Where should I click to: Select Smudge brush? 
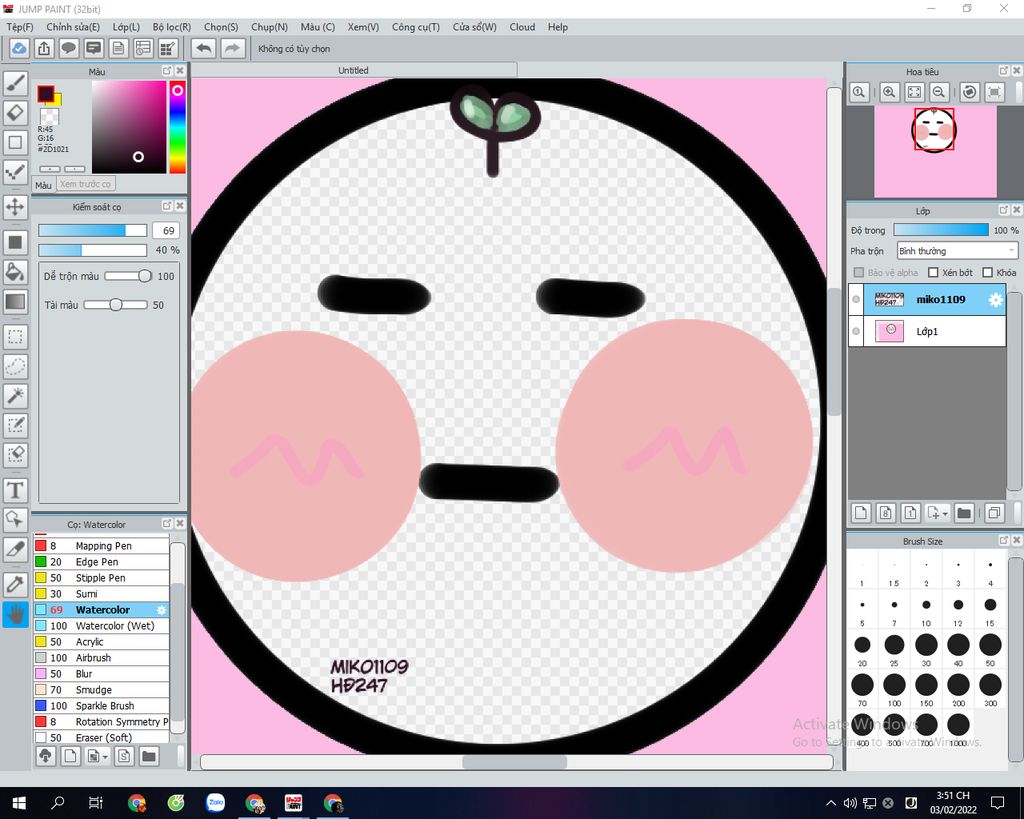(101, 690)
